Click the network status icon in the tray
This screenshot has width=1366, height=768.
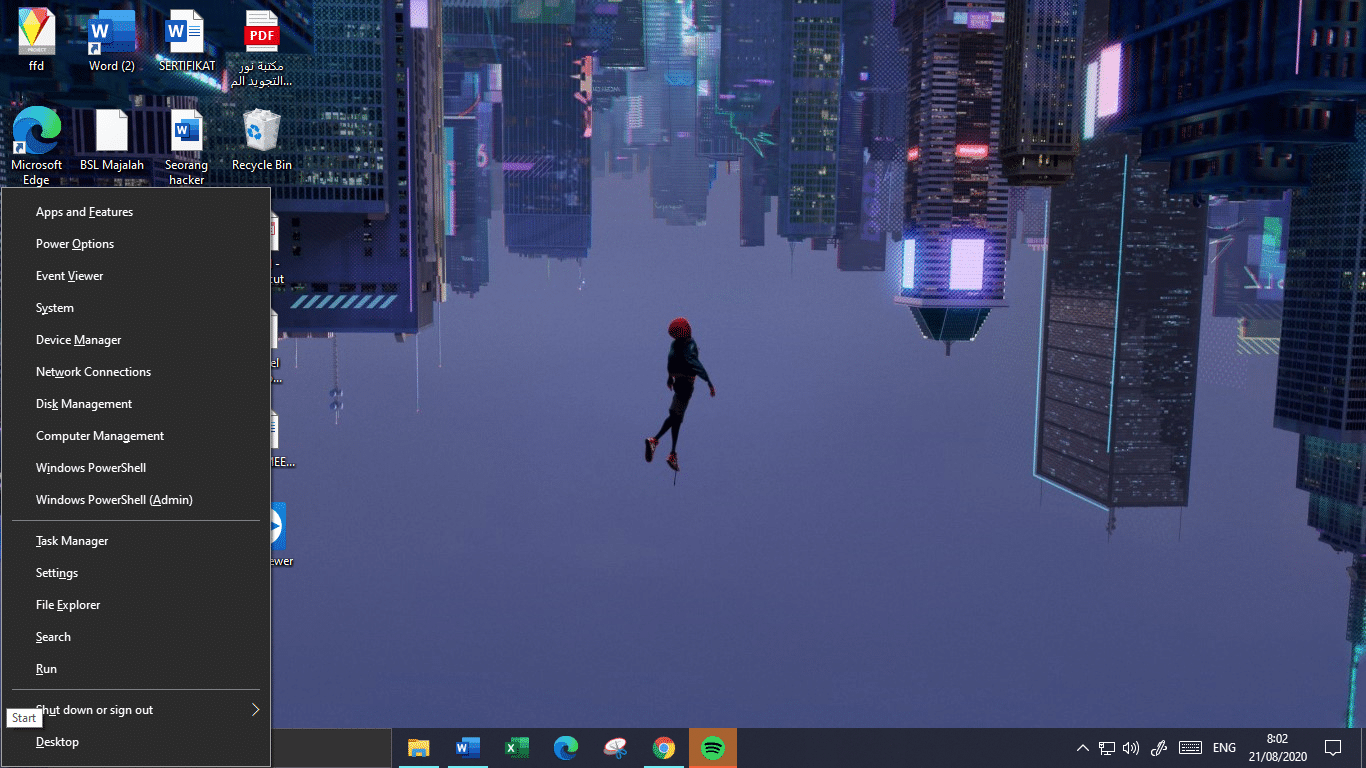(x=1107, y=747)
